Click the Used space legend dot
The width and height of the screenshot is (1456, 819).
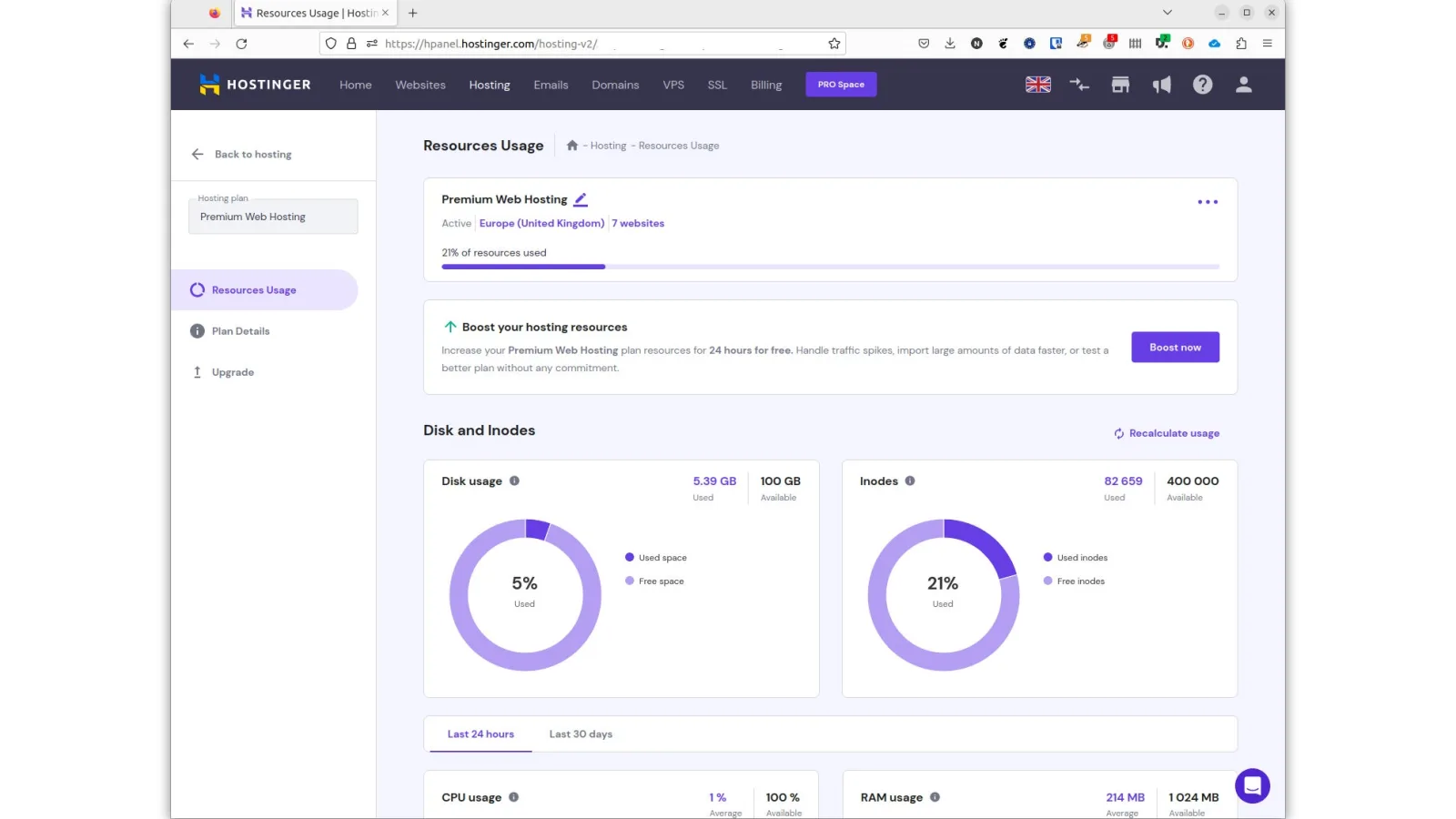629,557
